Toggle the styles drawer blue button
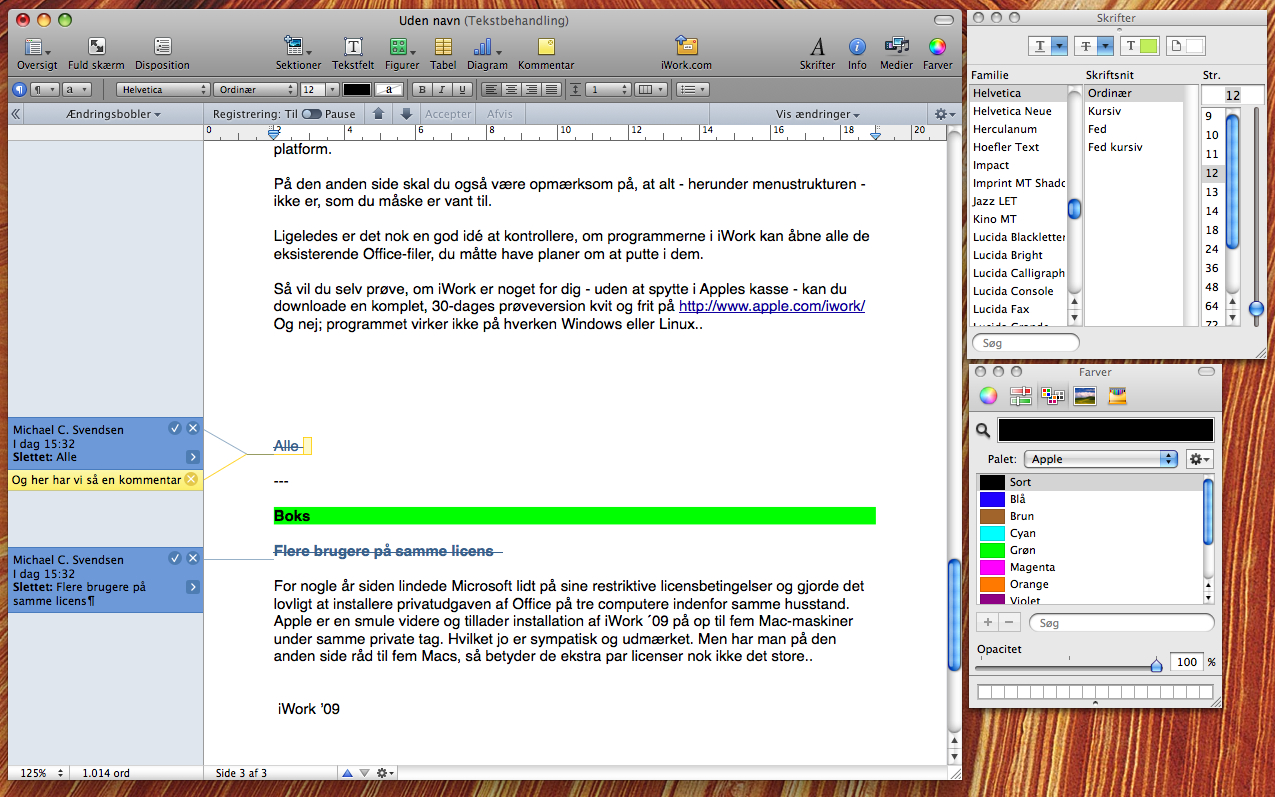The image size is (1275, 797). (18, 89)
